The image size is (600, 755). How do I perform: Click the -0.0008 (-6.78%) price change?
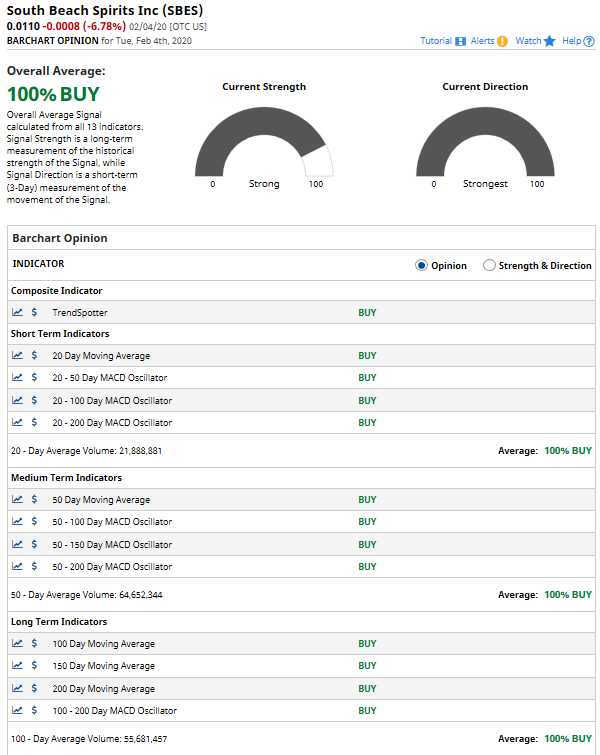click(84, 26)
